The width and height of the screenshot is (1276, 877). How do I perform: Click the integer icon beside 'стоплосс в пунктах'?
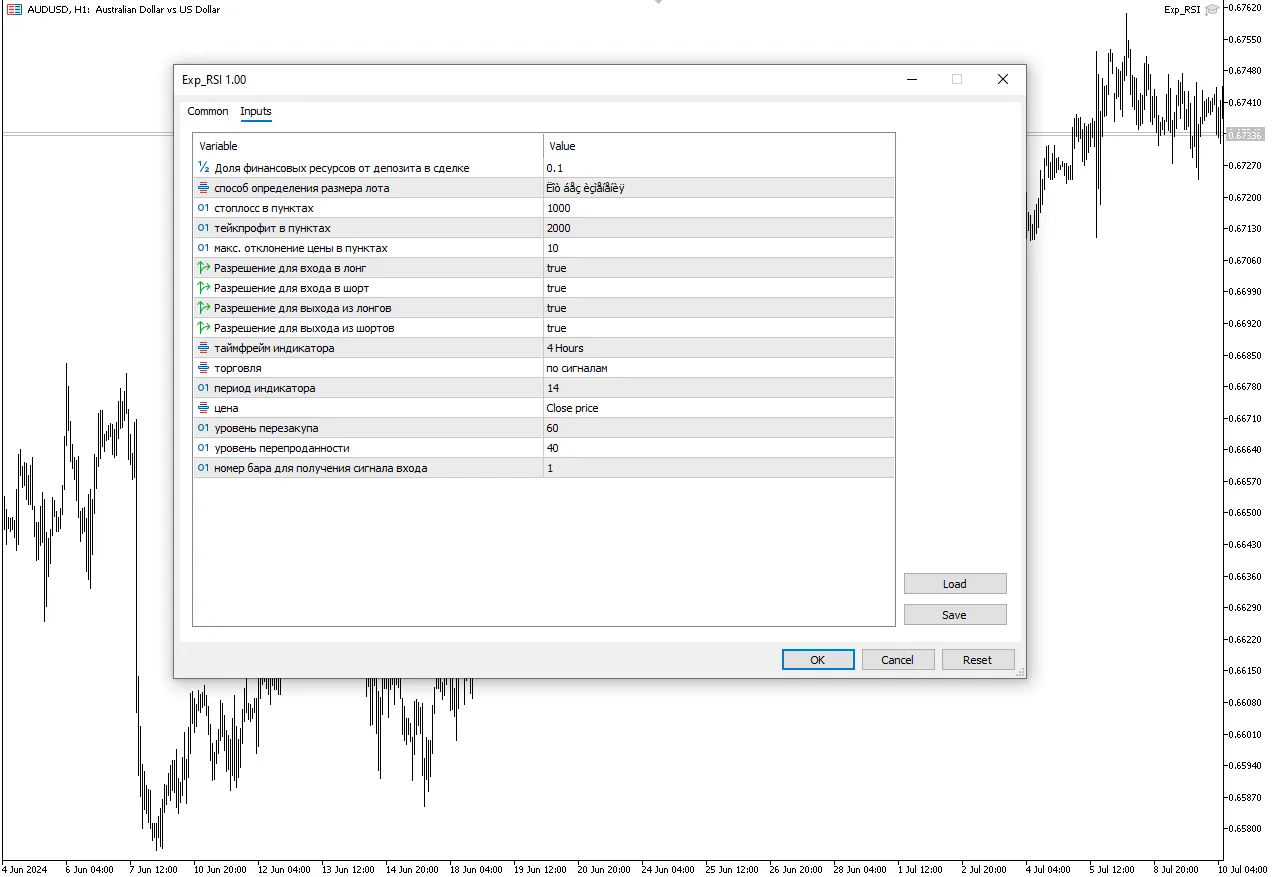[x=203, y=208]
